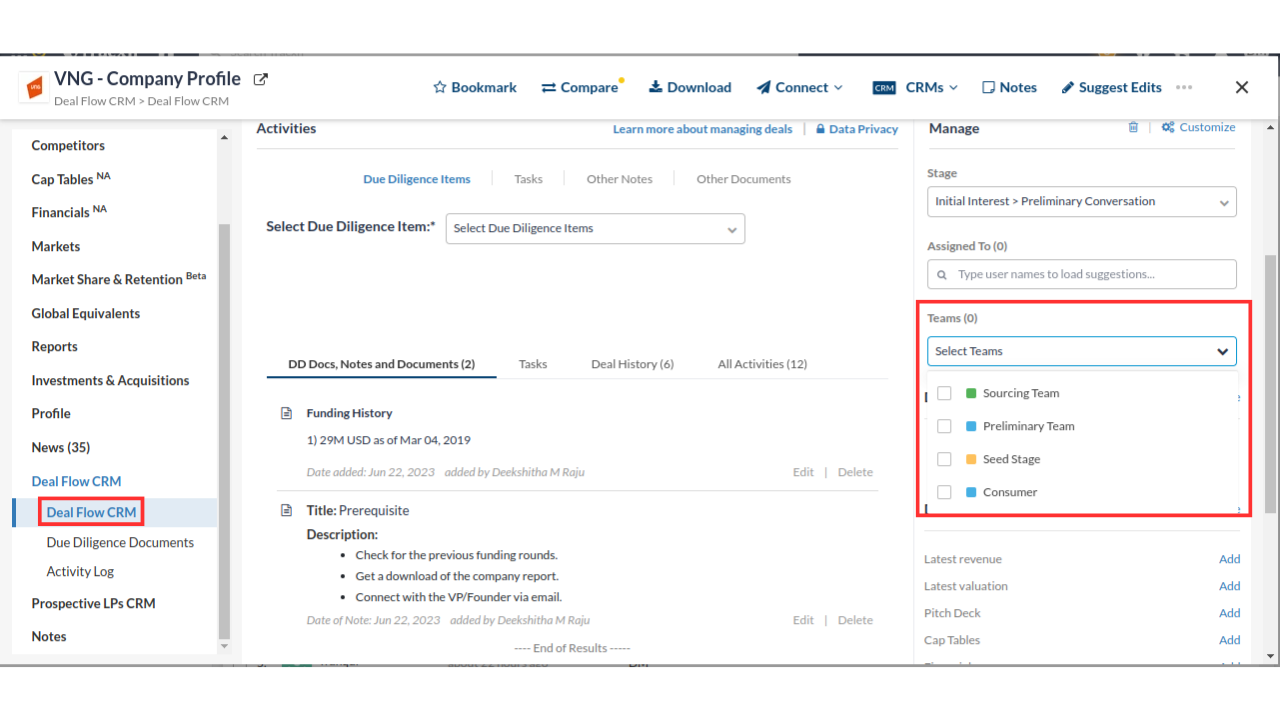Click the Suggest Edits pencil icon
The height and width of the screenshot is (720, 1280).
click(x=1067, y=88)
